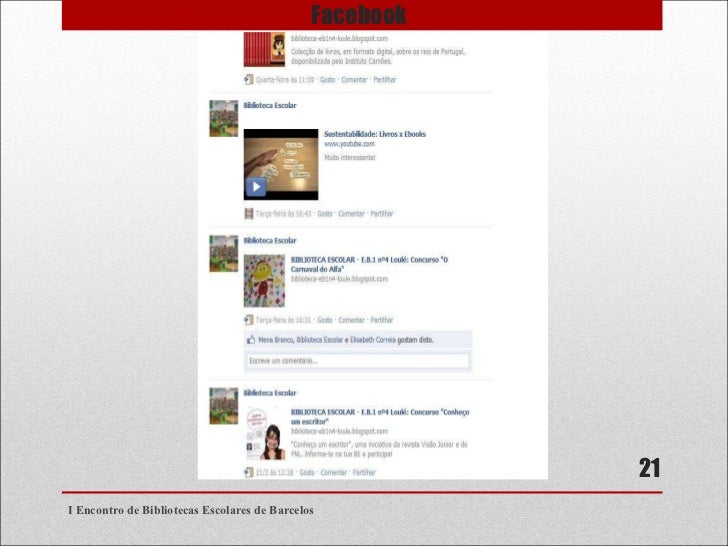Open the Conheço um escritor thumbnail image
The image size is (728, 546).
coord(265,433)
